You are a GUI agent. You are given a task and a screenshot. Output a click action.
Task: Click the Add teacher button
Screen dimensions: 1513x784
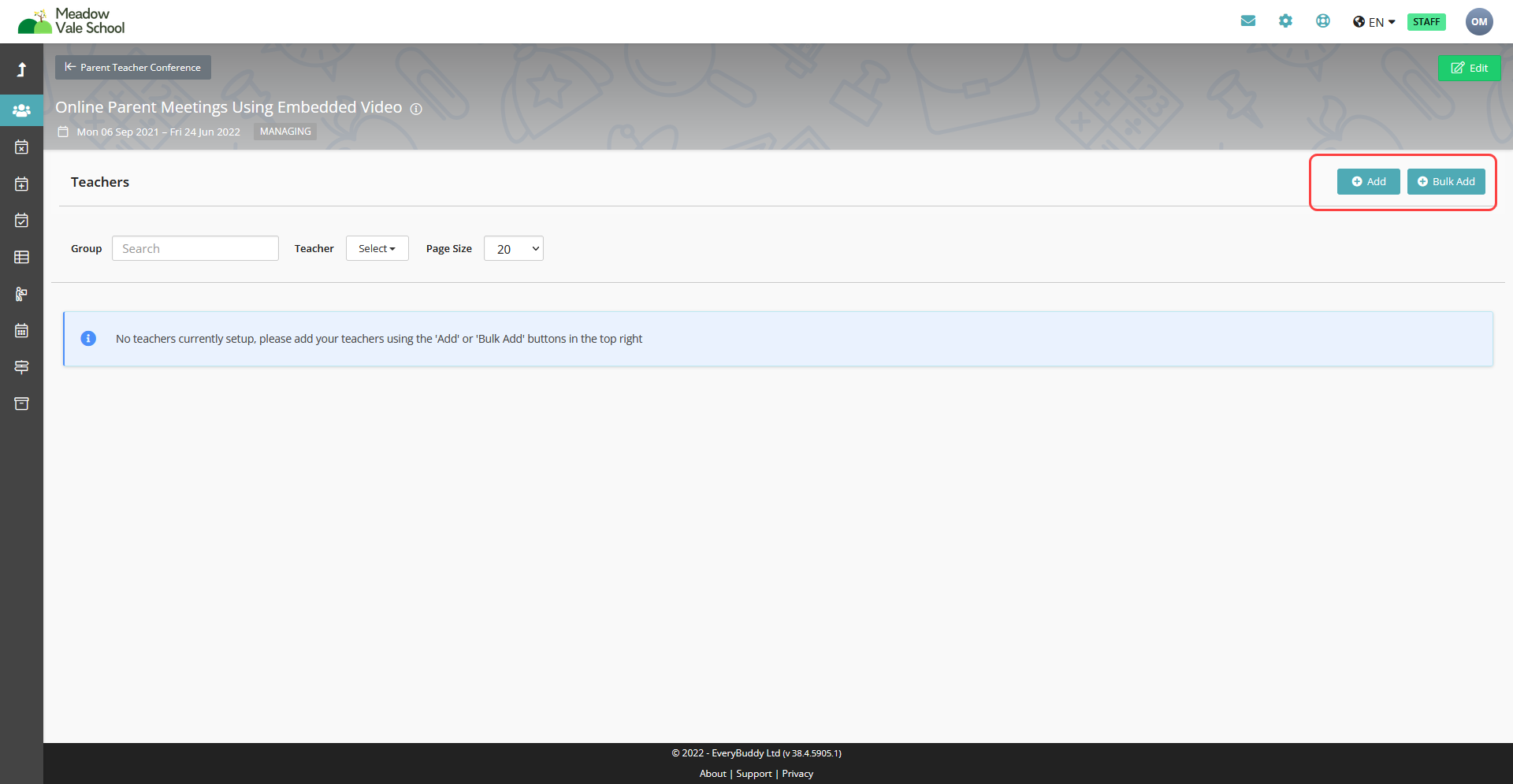1368,182
